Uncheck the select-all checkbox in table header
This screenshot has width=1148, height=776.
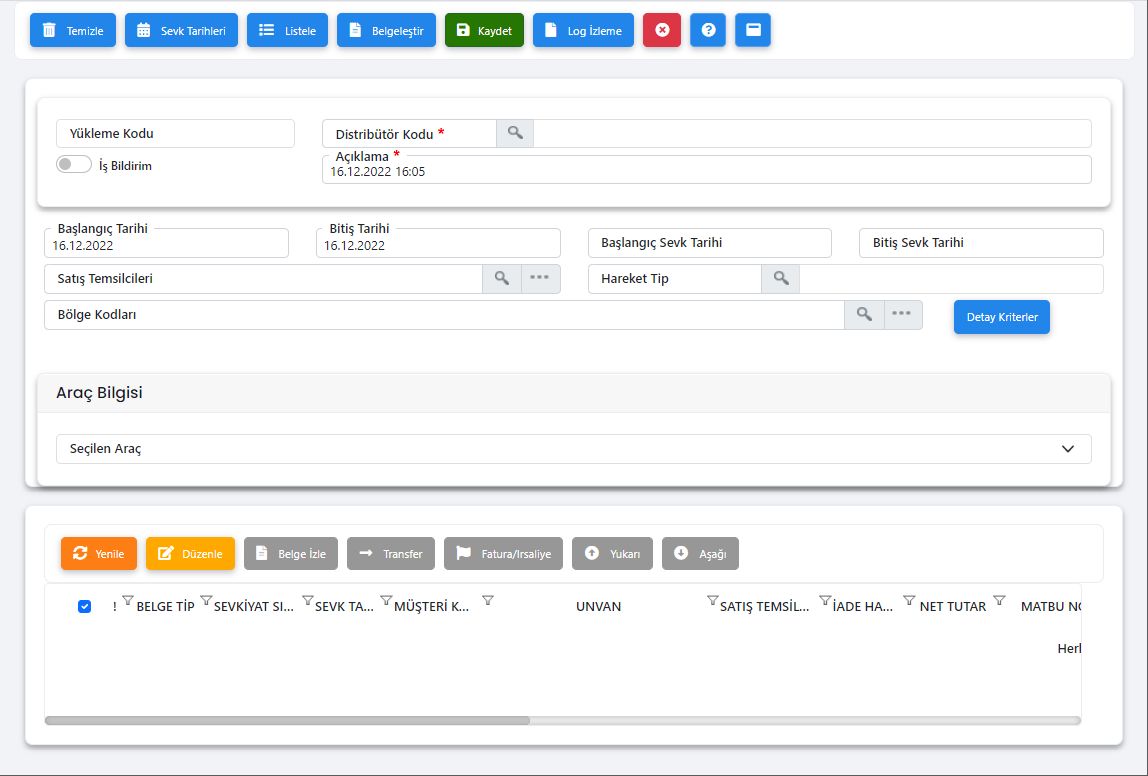click(x=85, y=606)
